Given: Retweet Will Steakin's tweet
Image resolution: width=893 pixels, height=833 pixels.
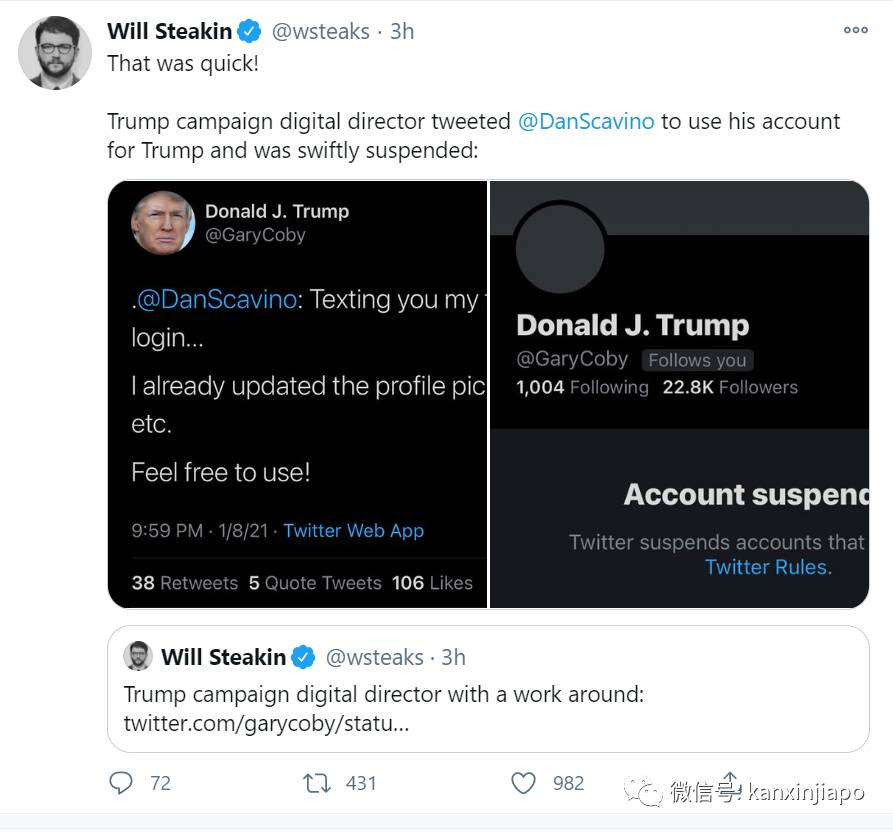Looking at the screenshot, I should (x=317, y=782).
